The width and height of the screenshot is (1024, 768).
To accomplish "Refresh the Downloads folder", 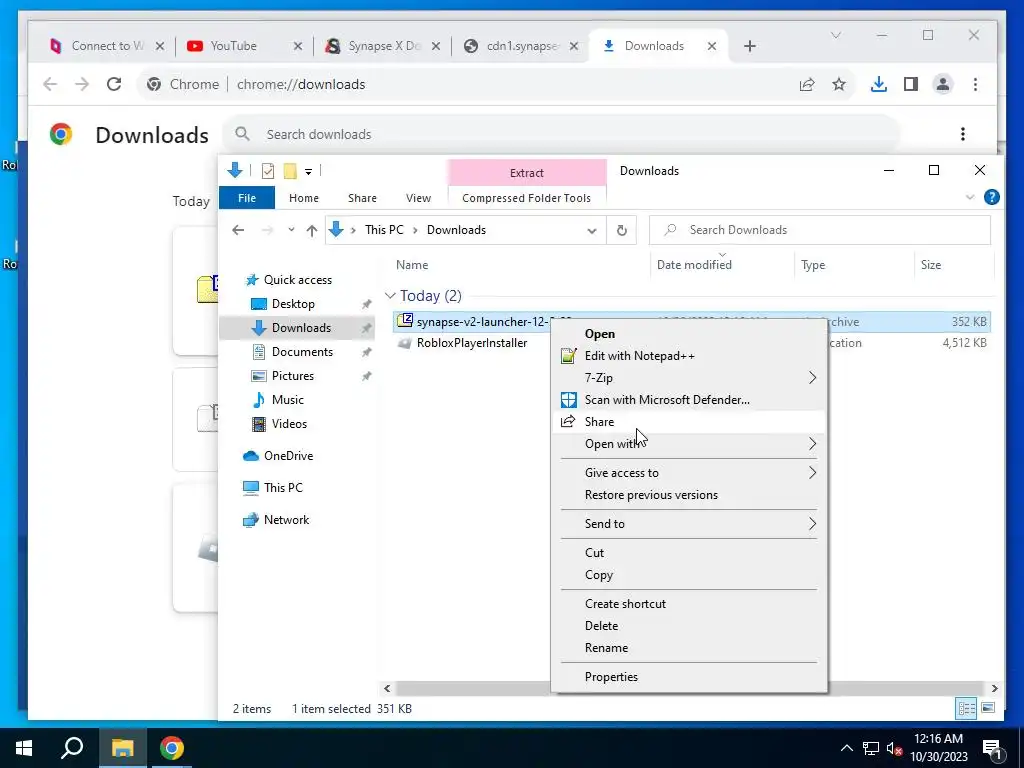I will click(x=622, y=230).
